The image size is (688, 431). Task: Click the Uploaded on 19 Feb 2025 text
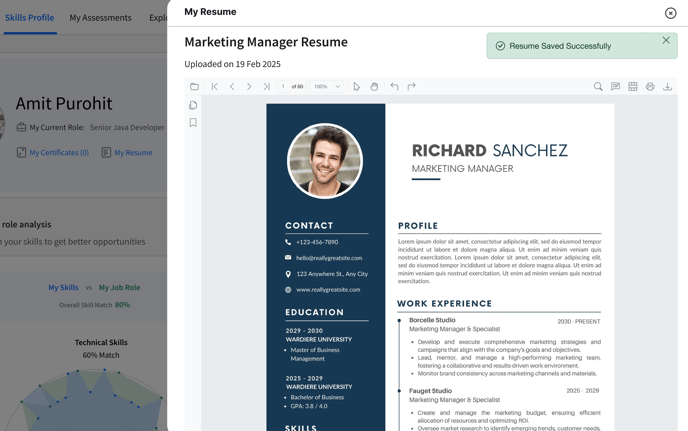232,64
